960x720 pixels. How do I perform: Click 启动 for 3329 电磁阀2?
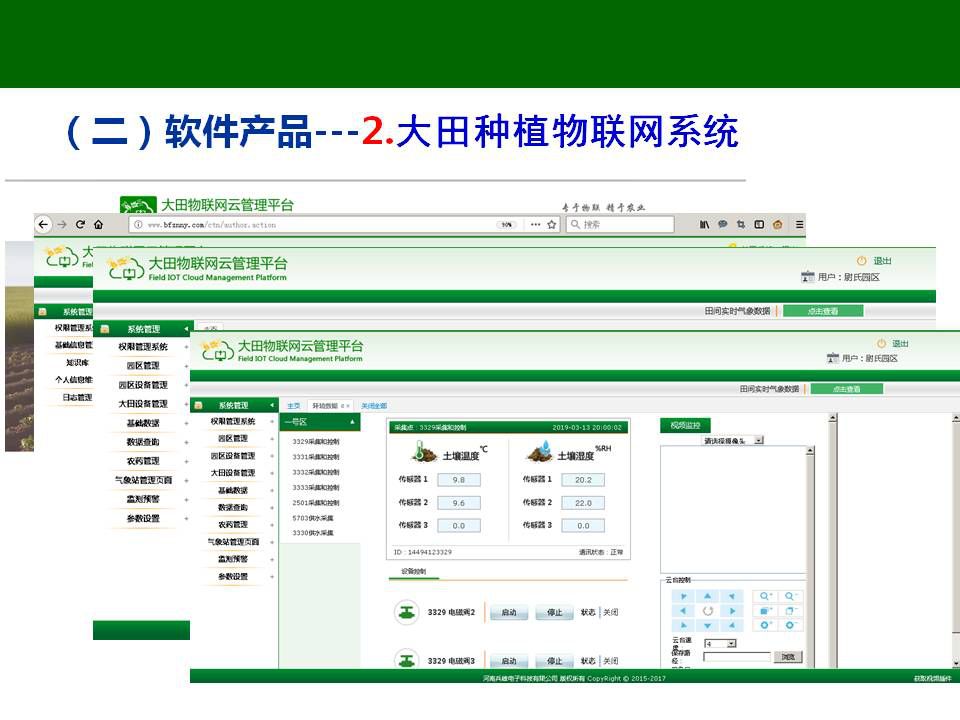coord(509,612)
